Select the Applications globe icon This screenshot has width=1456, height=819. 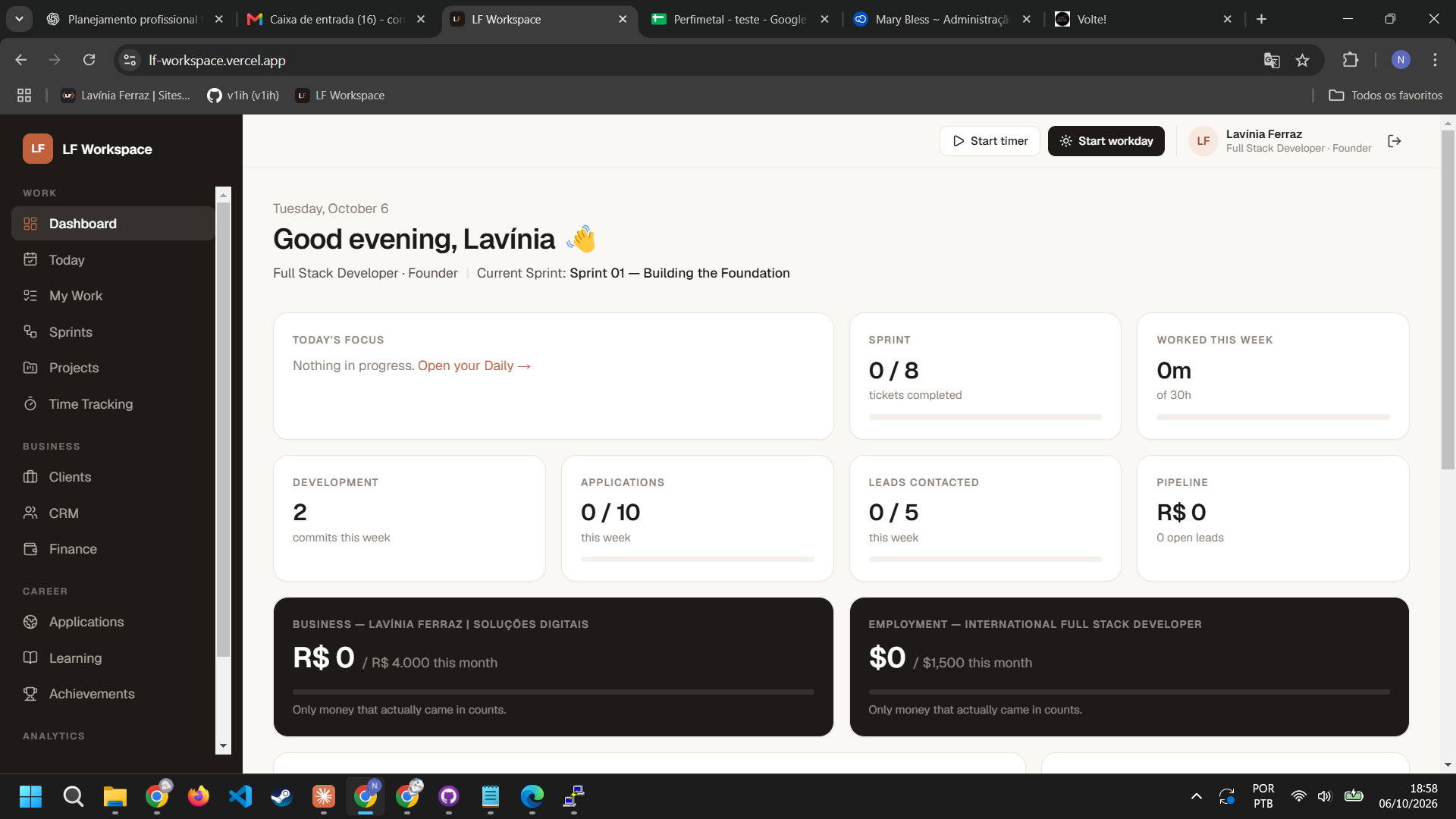click(30, 622)
